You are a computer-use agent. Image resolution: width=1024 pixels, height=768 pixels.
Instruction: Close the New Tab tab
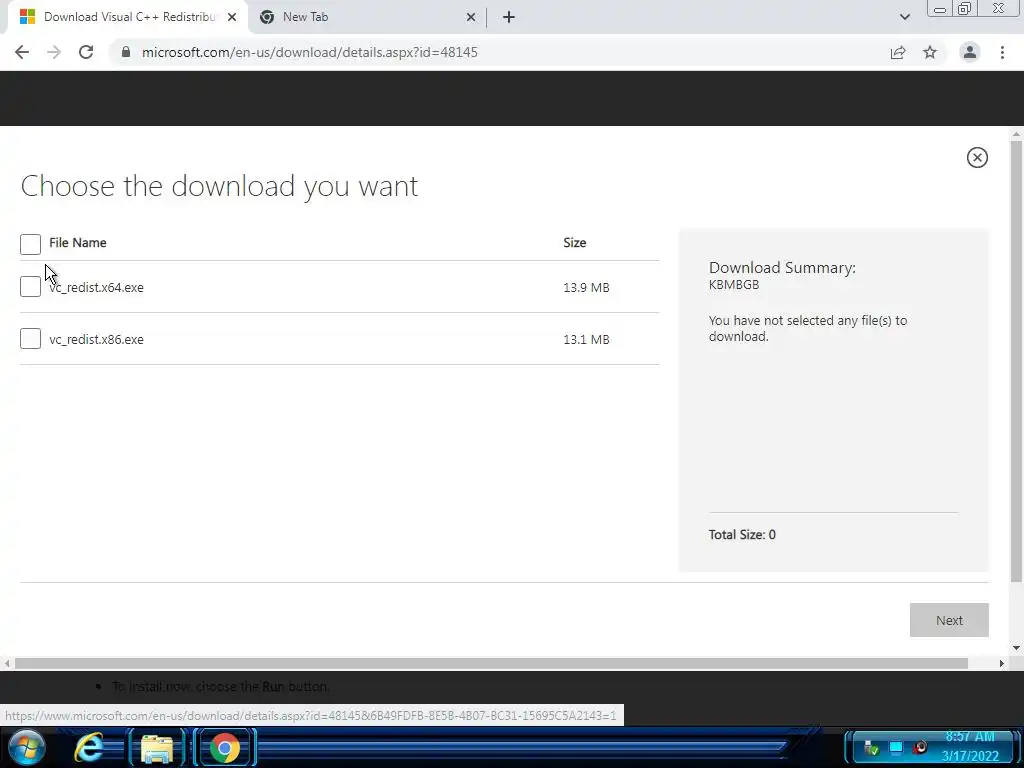(x=471, y=17)
